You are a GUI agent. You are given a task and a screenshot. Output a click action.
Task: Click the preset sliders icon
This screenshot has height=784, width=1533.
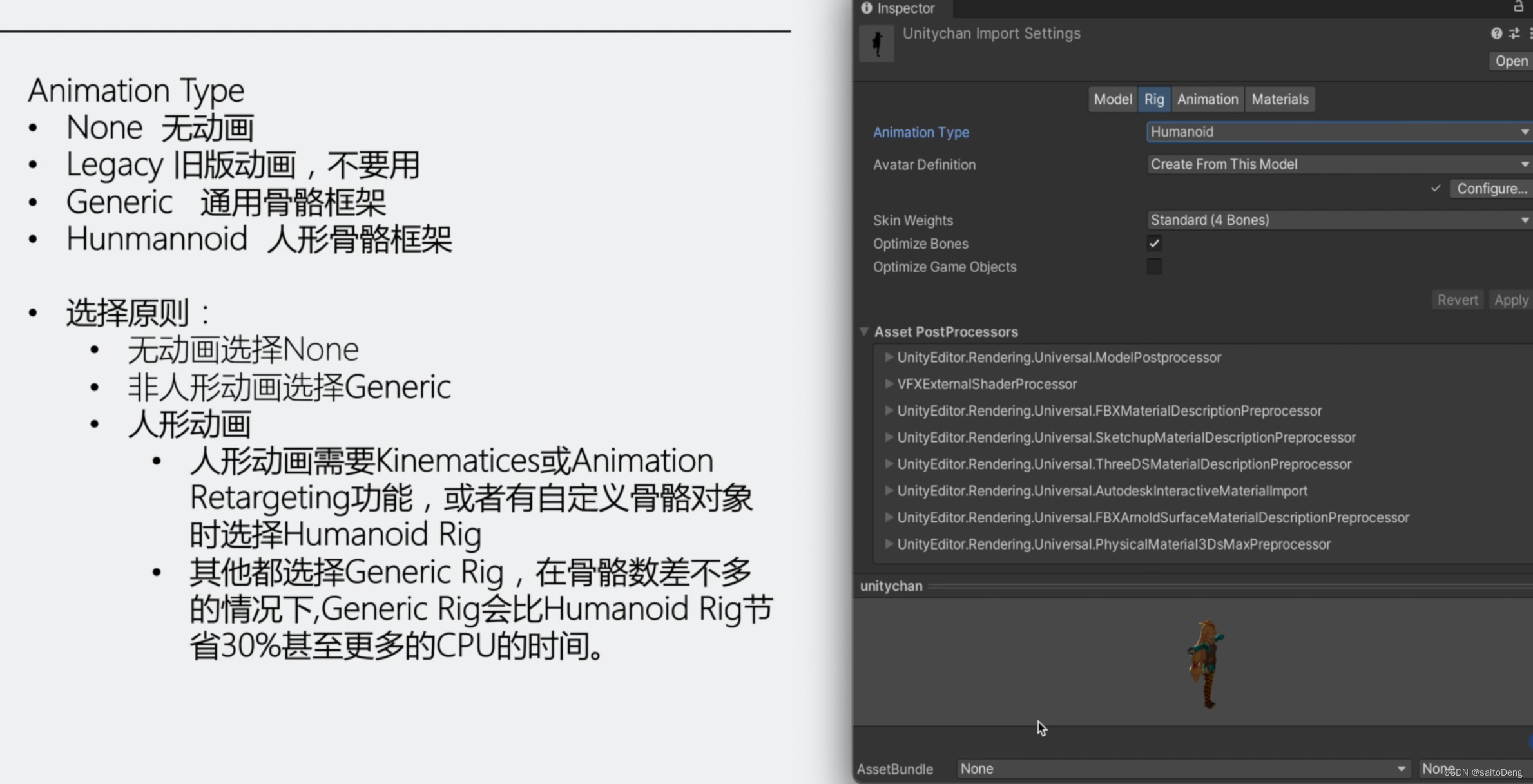[x=1514, y=33]
